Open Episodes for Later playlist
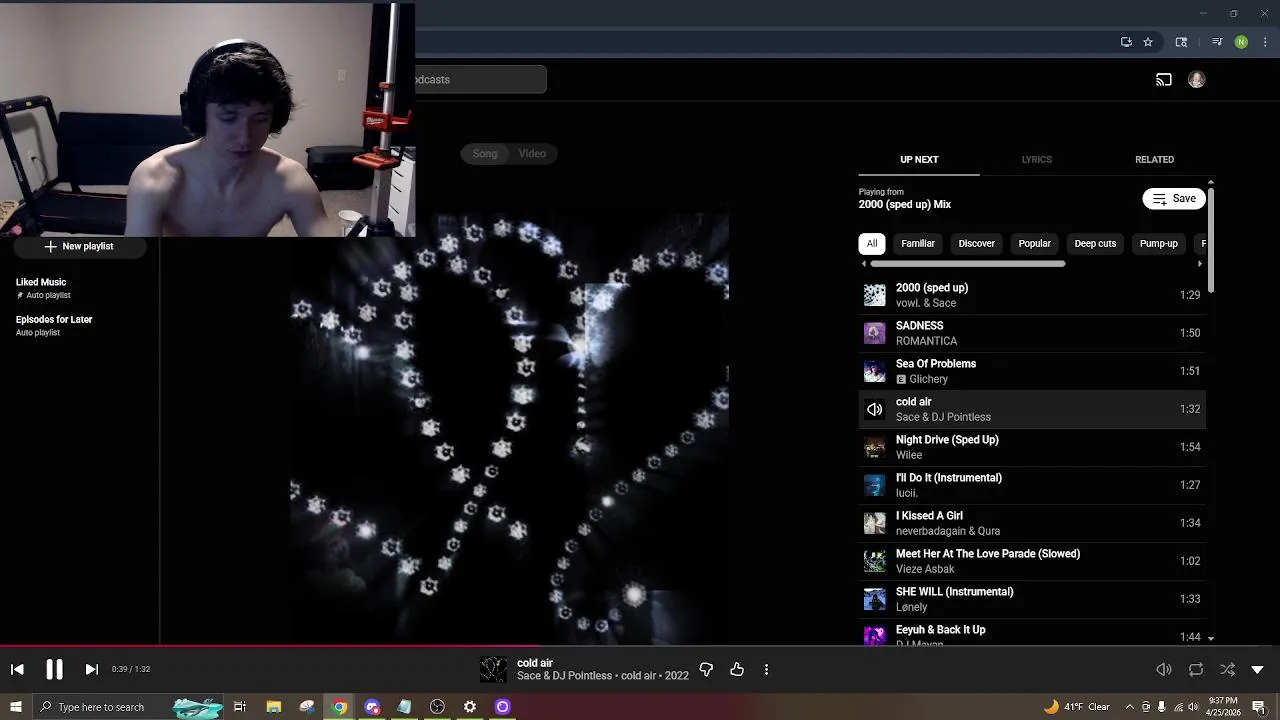 pos(78,326)
